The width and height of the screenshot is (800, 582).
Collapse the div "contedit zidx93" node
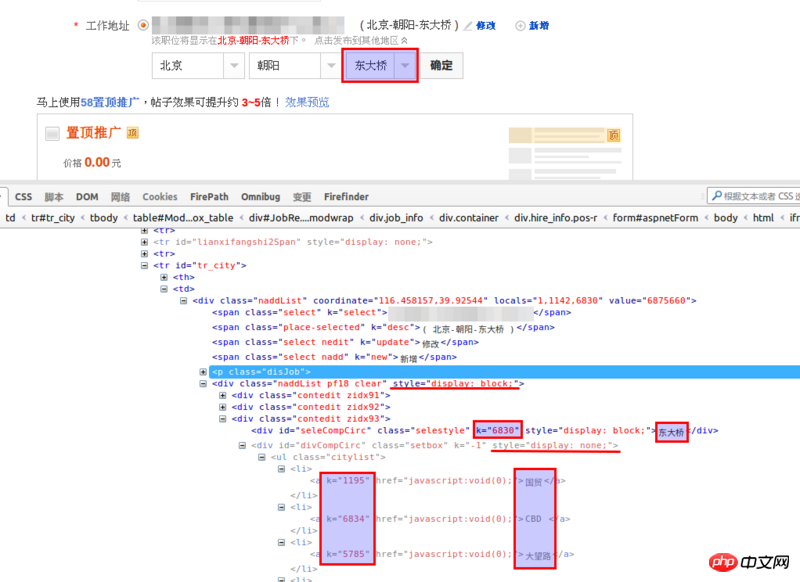pyautogui.click(x=222, y=419)
